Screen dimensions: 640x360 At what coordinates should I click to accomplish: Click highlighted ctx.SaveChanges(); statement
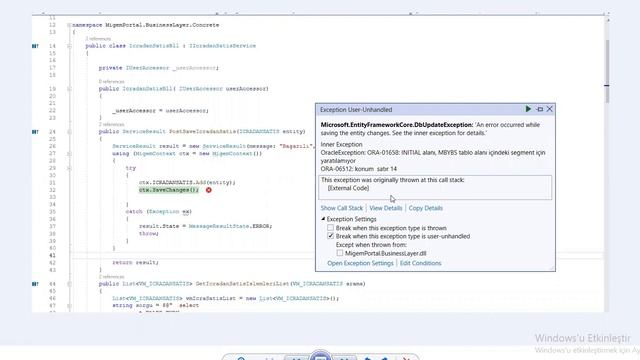[x=169, y=190]
